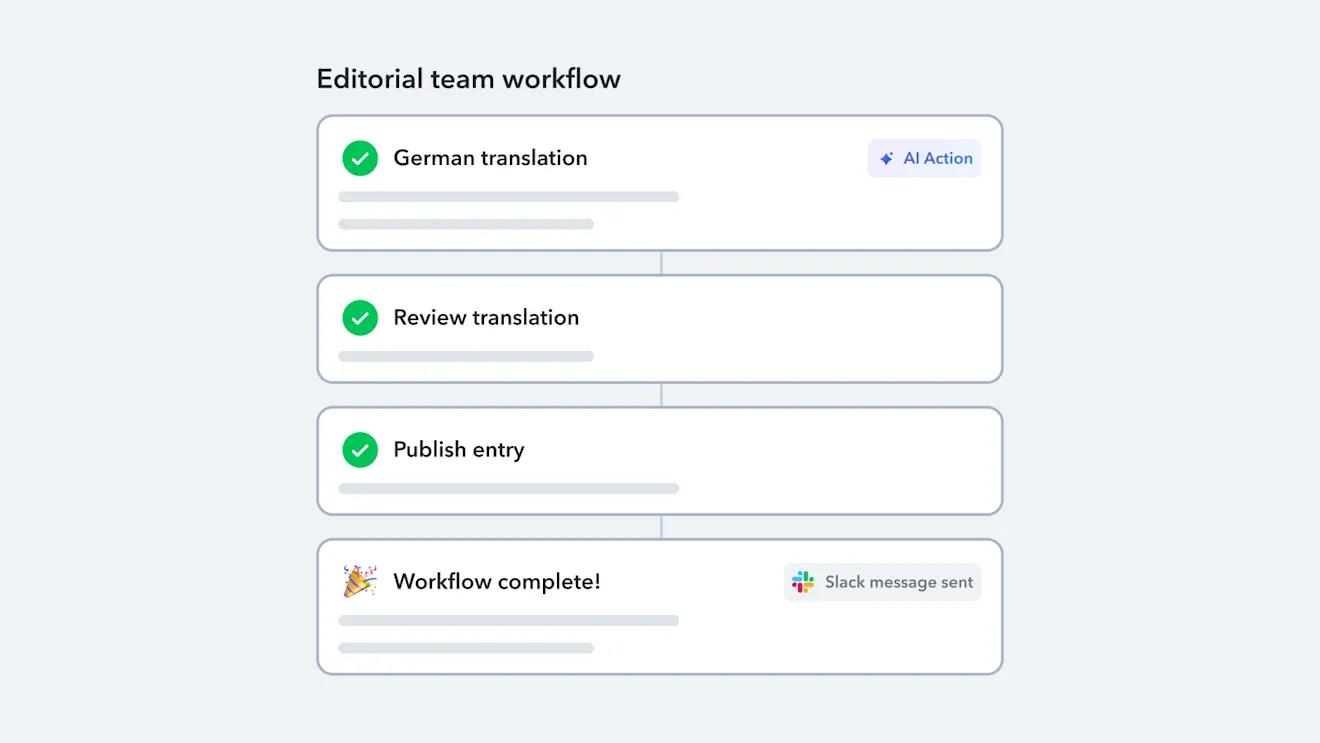Viewport: 1320px width, 743px height.
Task: Open the German translation step title
Action: [490, 158]
